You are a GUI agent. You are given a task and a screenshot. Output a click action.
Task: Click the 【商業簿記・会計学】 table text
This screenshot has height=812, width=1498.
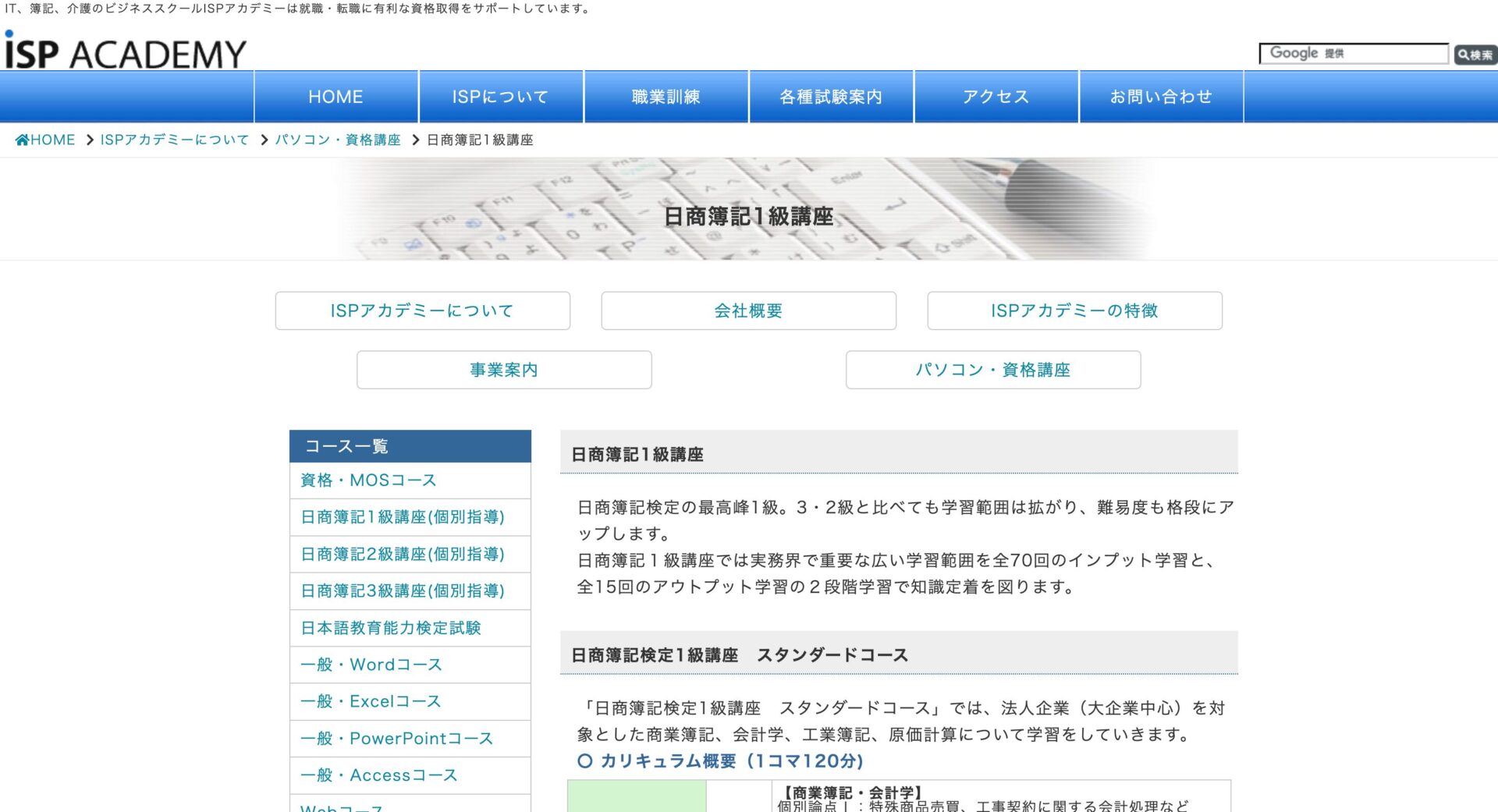click(853, 792)
